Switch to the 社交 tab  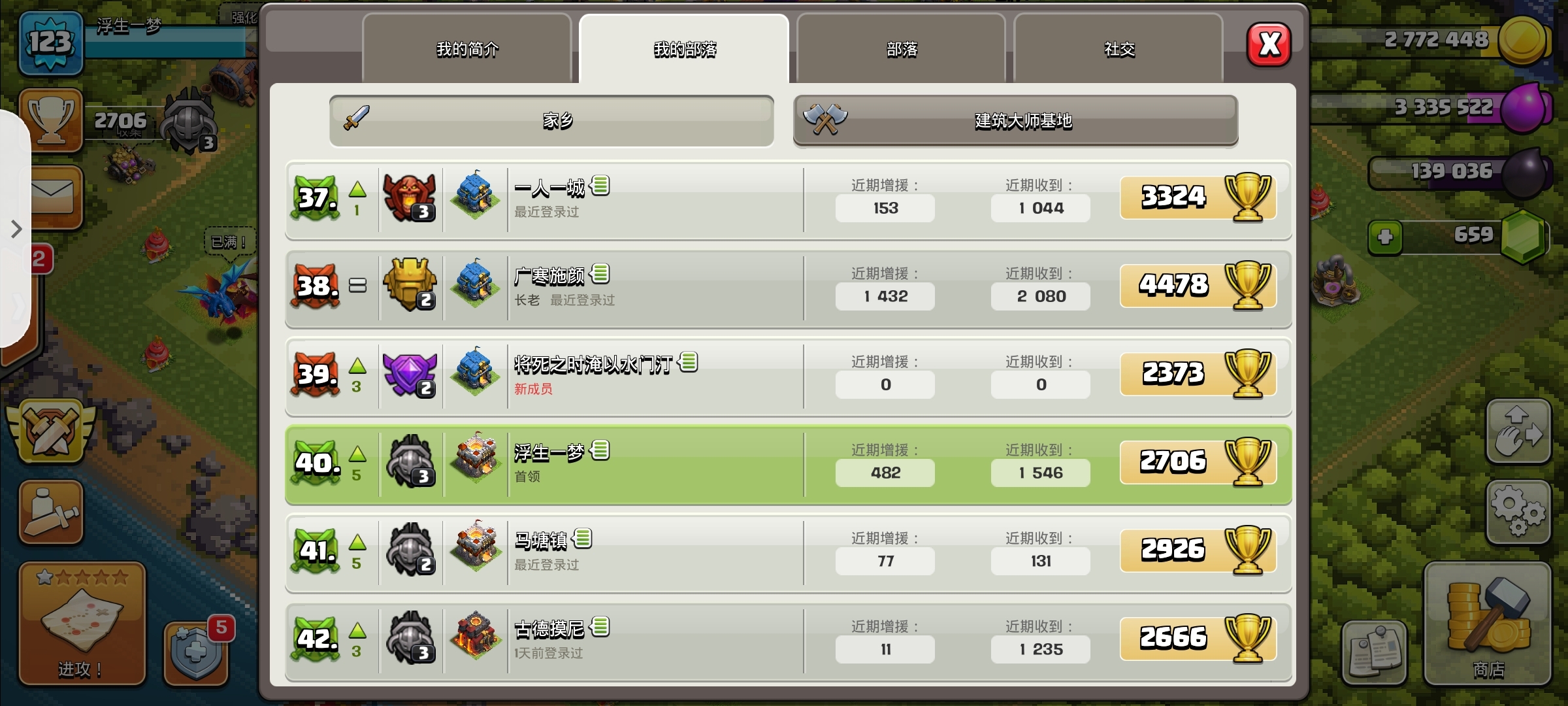(1119, 49)
